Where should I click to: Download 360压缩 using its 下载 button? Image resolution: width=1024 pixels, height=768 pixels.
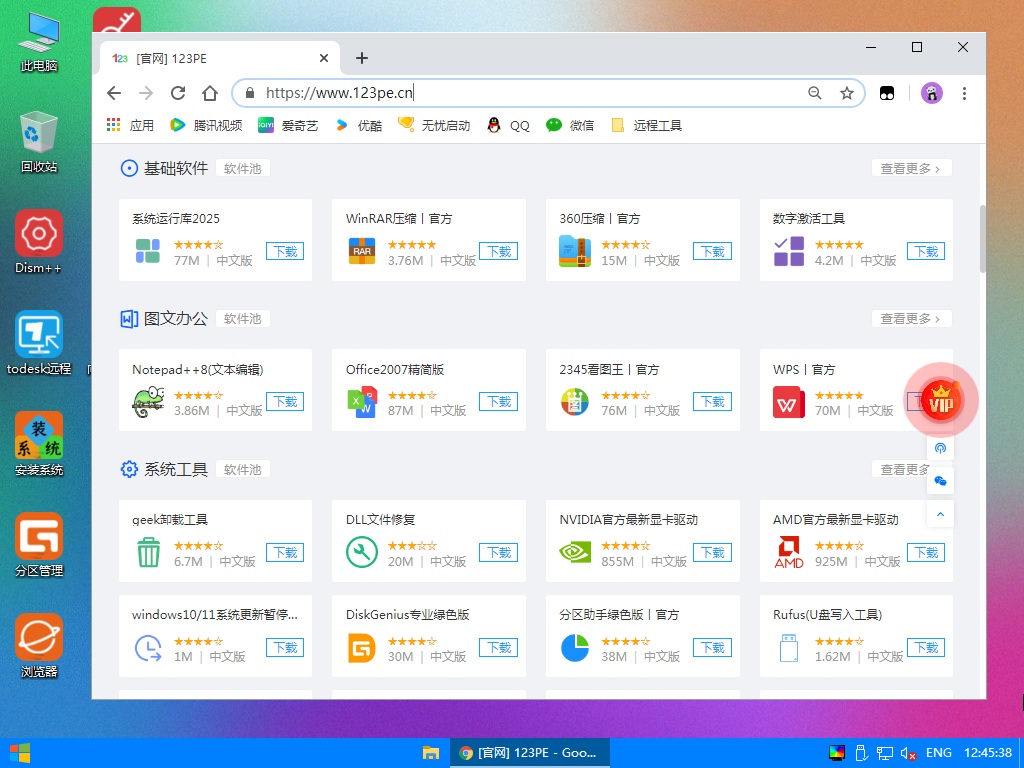tap(712, 251)
